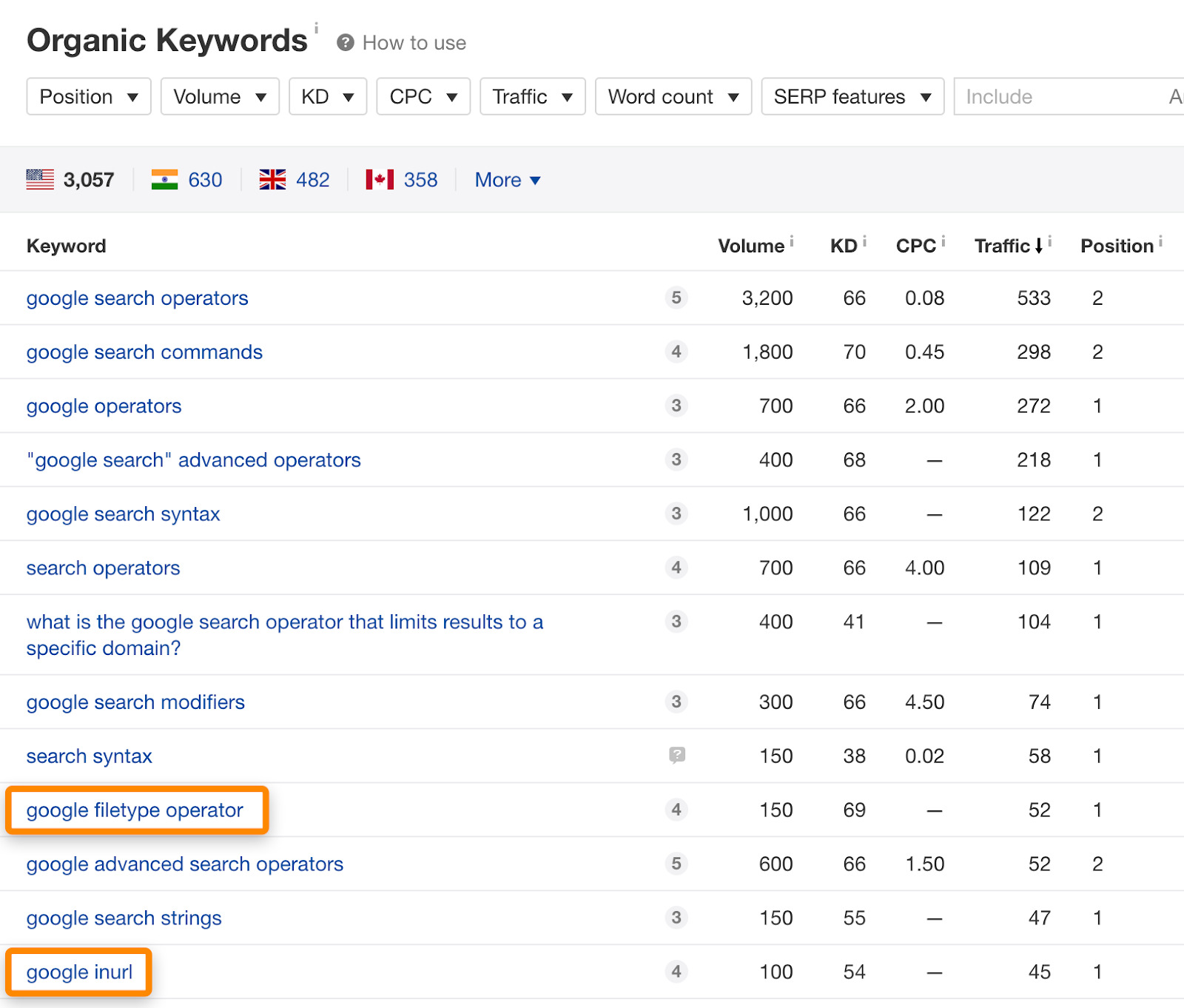Open the google filetype operator keyword link
This screenshot has width=1184, height=1008.
135,810
